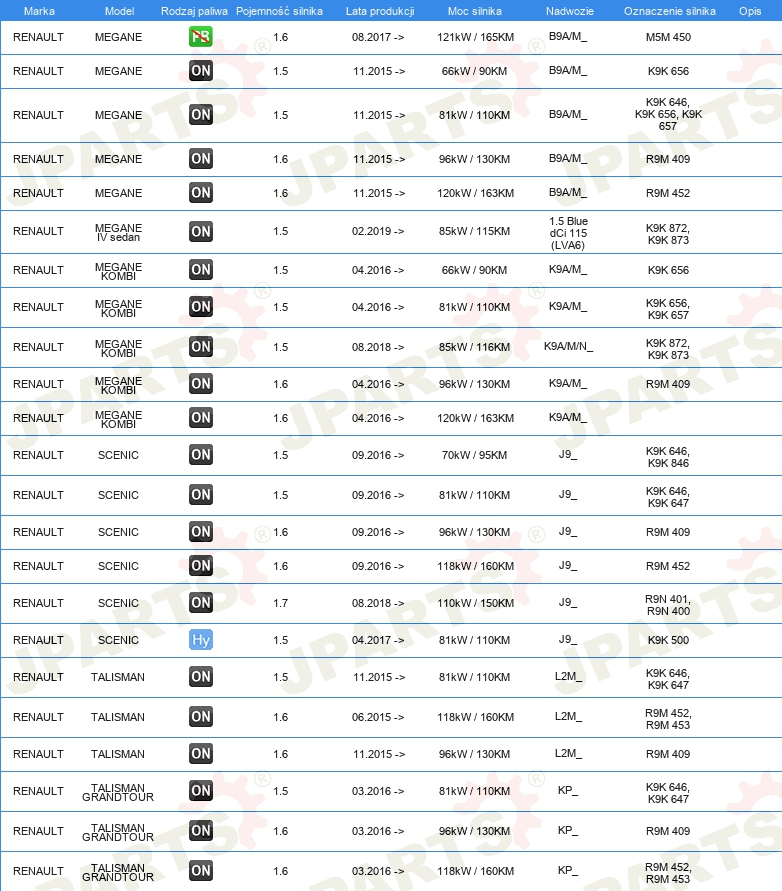782x891 pixels.
Task: Click the ON icon in the Megane K9K 646, K9K 656, K9K 657 row
Action: tap(201, 115)
